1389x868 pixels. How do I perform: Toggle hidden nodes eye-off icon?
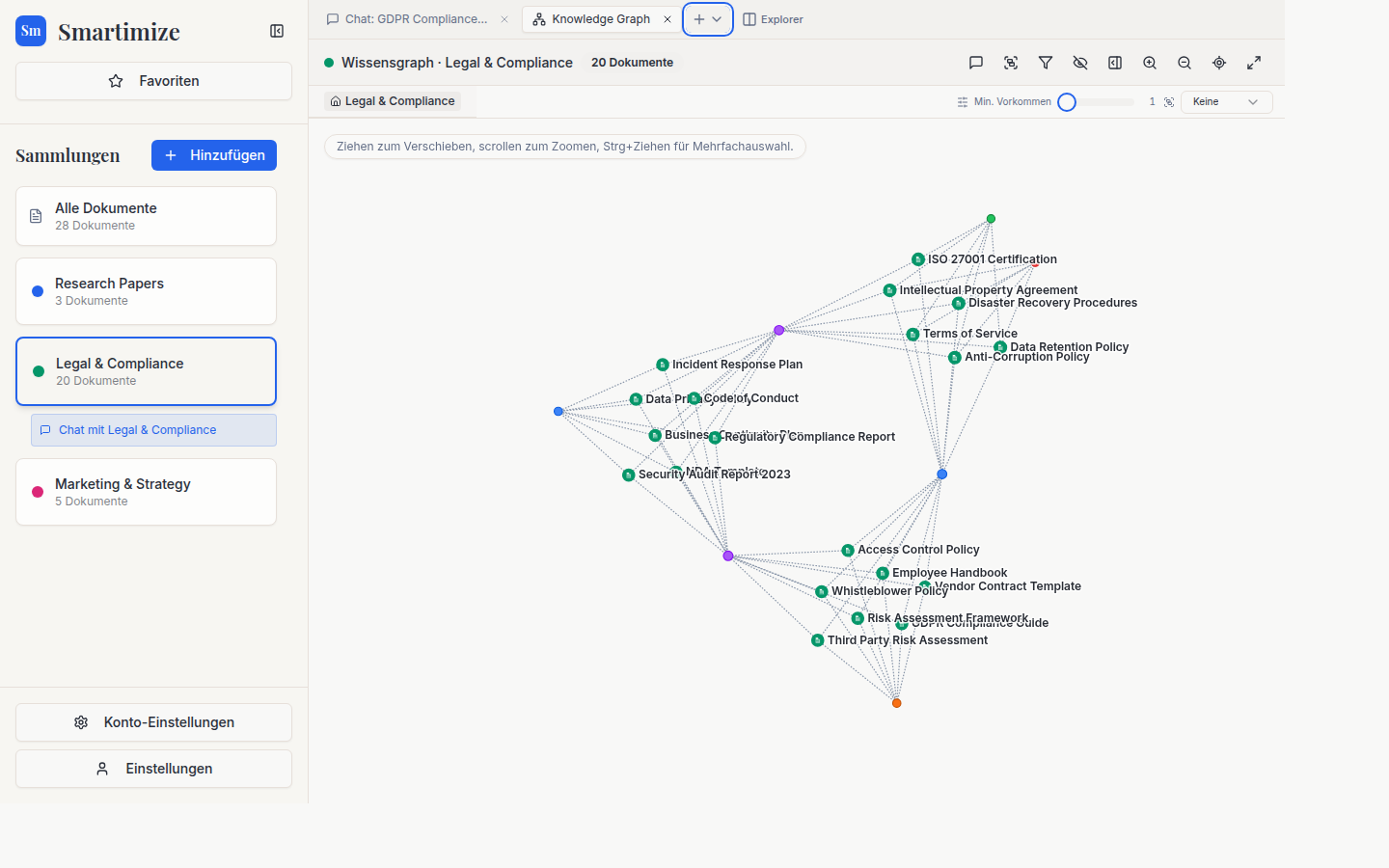click(x=1080, y=63)
